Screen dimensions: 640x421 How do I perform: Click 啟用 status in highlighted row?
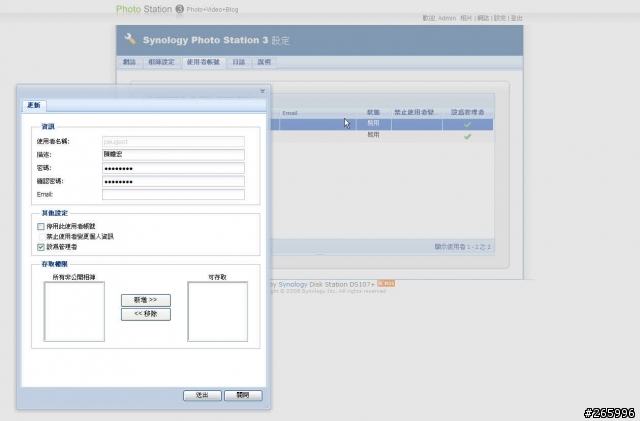pos(373,123)
